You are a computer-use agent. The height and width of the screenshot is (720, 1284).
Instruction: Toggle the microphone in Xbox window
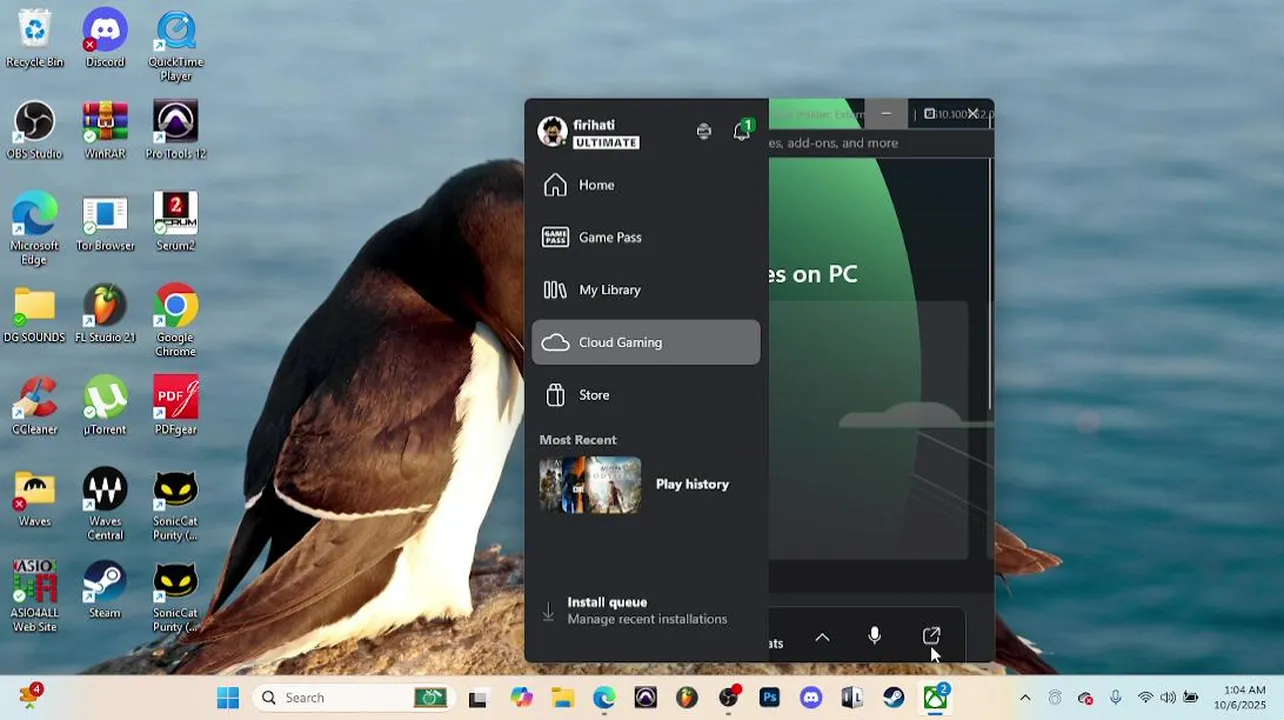(x=875, y=636)
